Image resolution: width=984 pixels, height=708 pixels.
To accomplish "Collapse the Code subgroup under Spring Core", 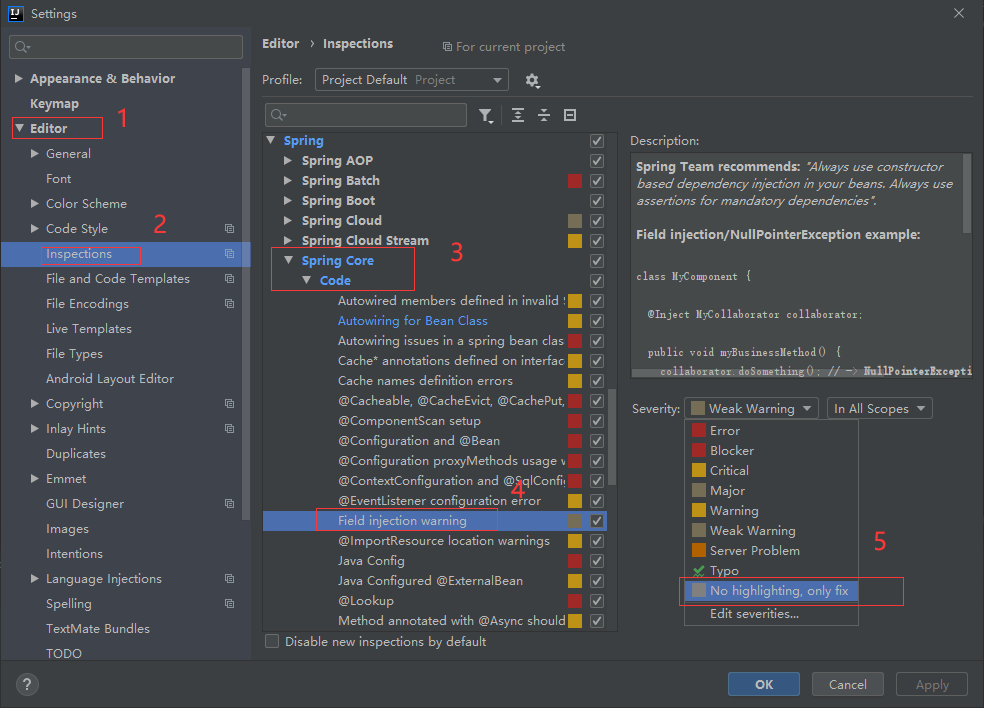I will click(x=307, y=280).
